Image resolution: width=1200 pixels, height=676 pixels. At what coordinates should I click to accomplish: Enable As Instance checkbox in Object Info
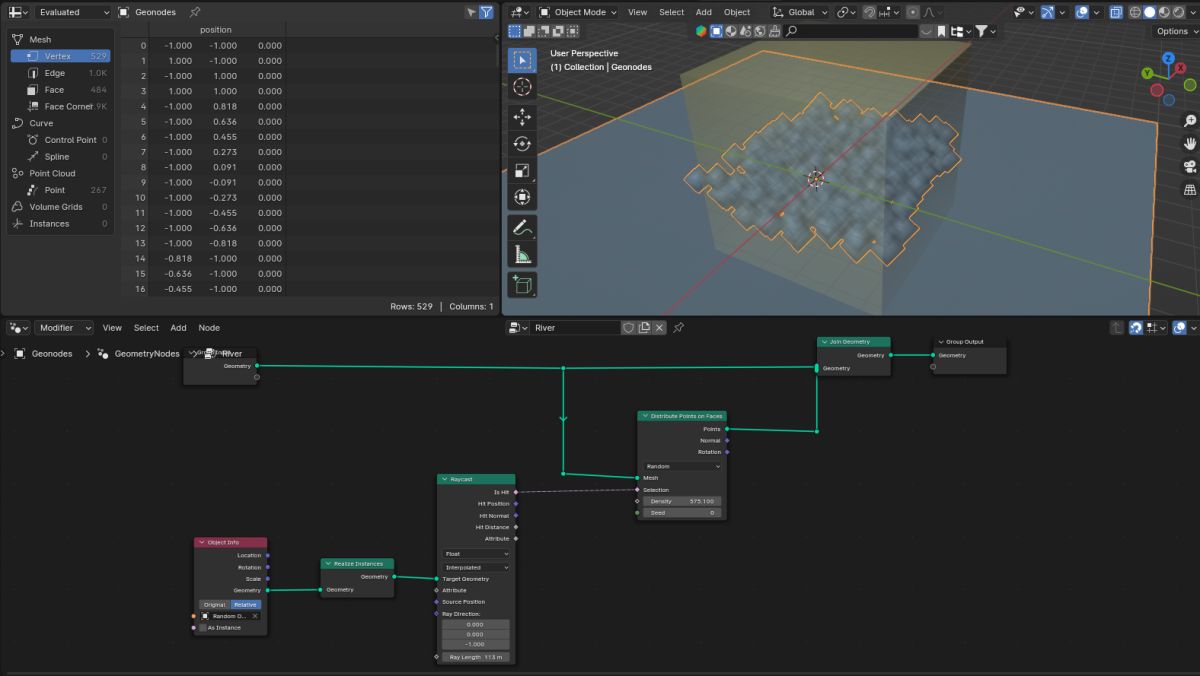coord(203,628)
